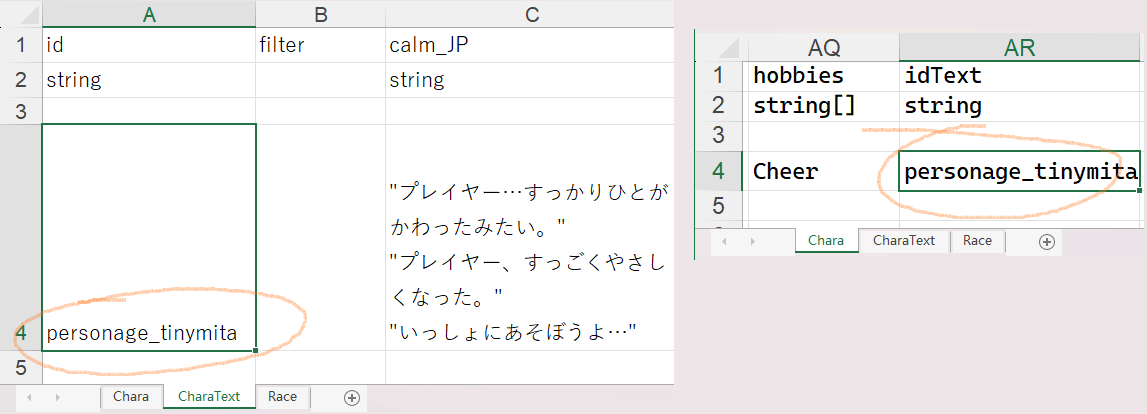Select the Race tab in the right workbook
Viewport: 1147px width, 414px height.
coord(977,241)
